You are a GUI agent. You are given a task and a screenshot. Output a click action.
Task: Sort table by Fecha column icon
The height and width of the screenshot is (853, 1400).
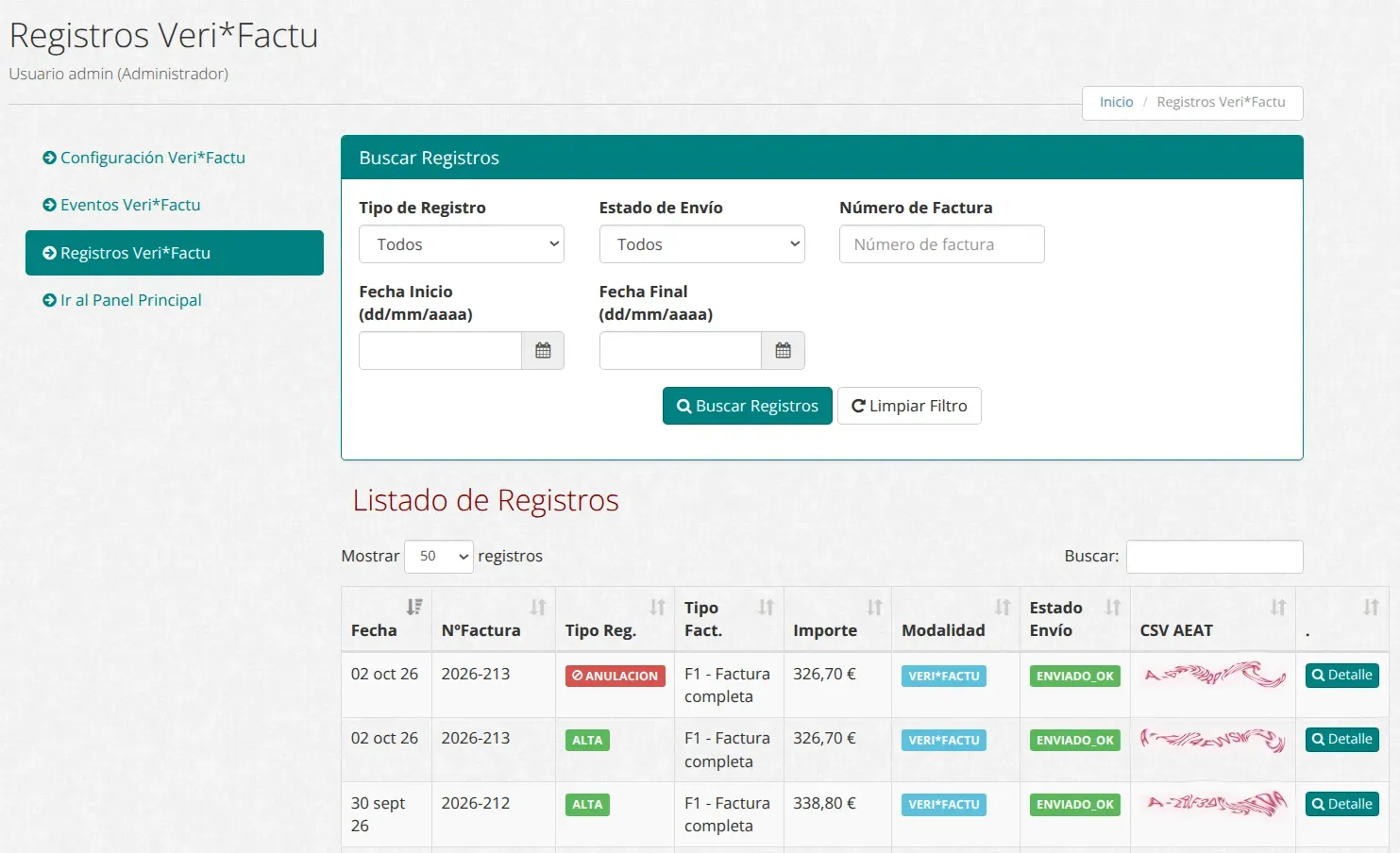414,607
